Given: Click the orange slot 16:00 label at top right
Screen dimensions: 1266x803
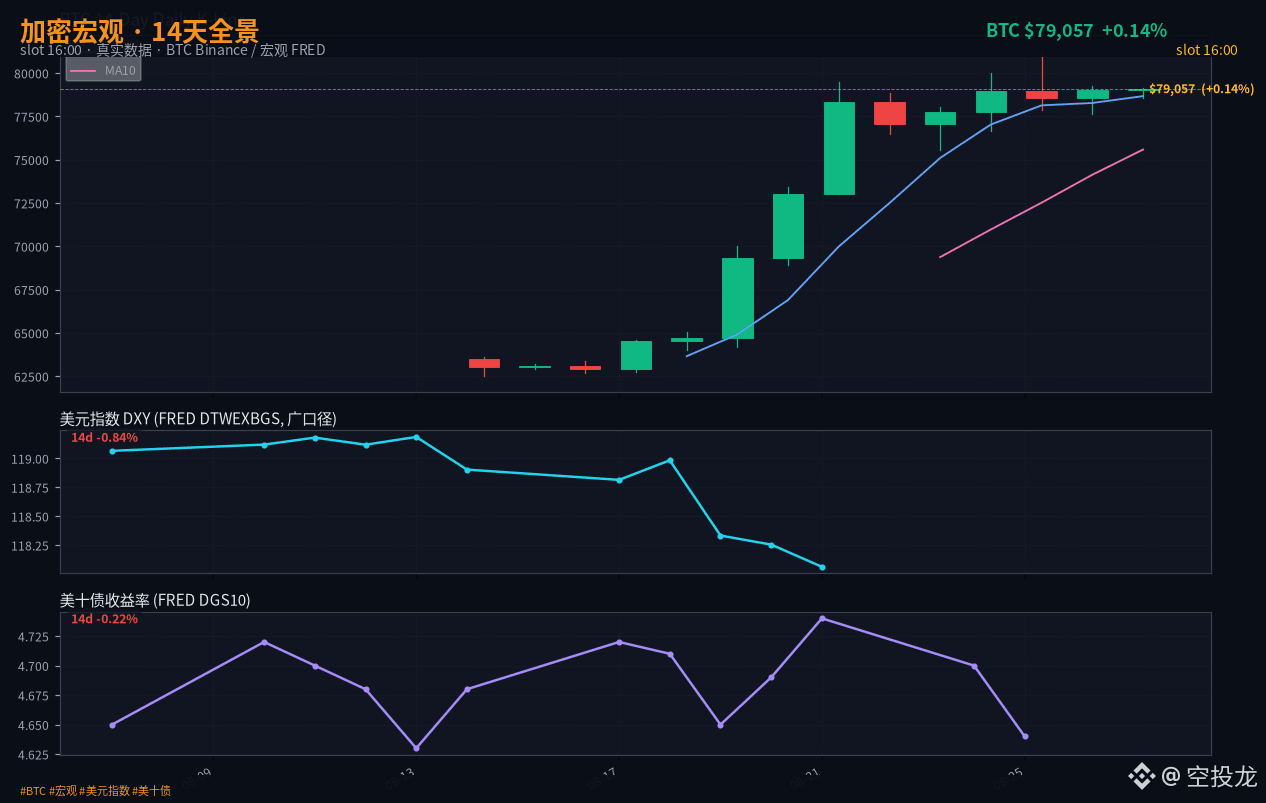Looking at the screenshot, I should tap(1206, 50).
